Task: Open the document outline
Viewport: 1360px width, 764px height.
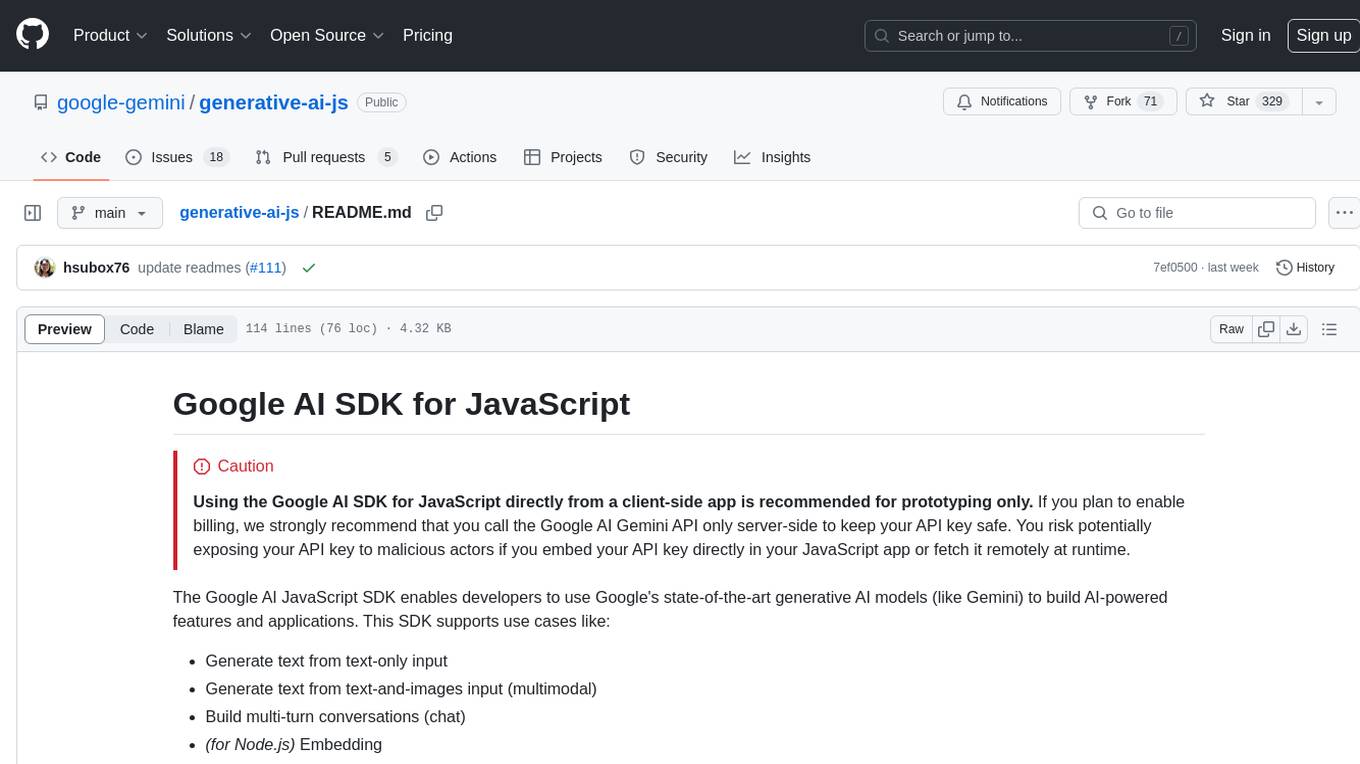Action: [x=1329, y=329]
